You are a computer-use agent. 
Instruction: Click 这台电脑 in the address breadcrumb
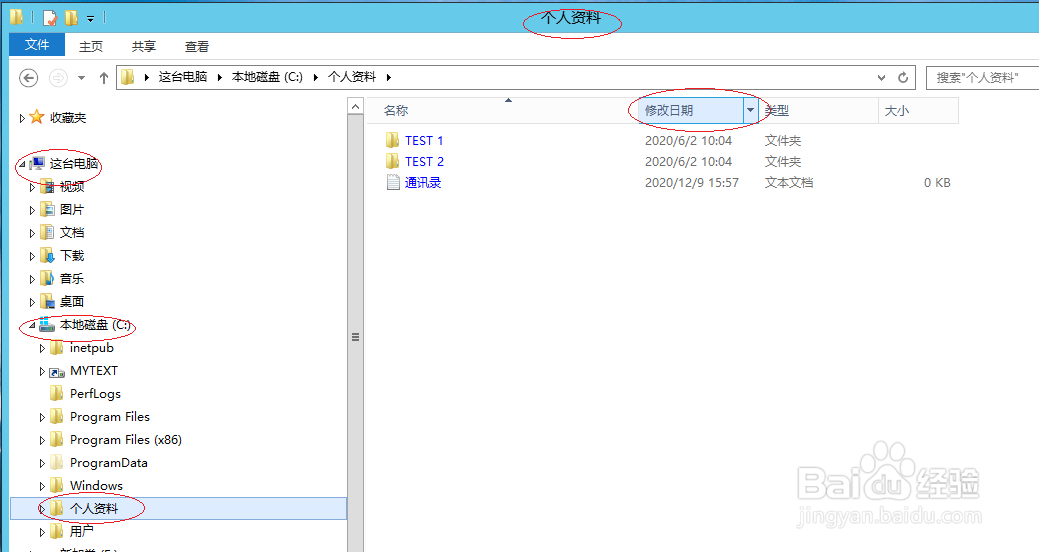coord(183,77)
